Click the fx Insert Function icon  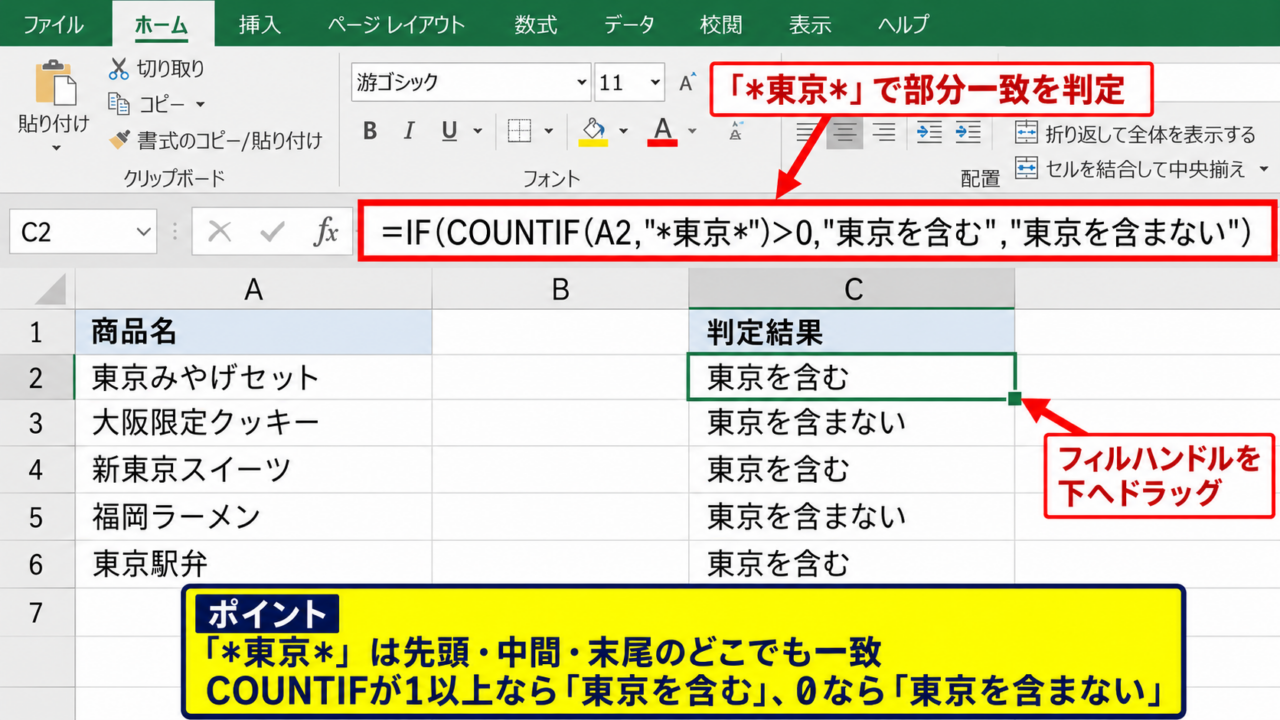click(x=326, y=233)
